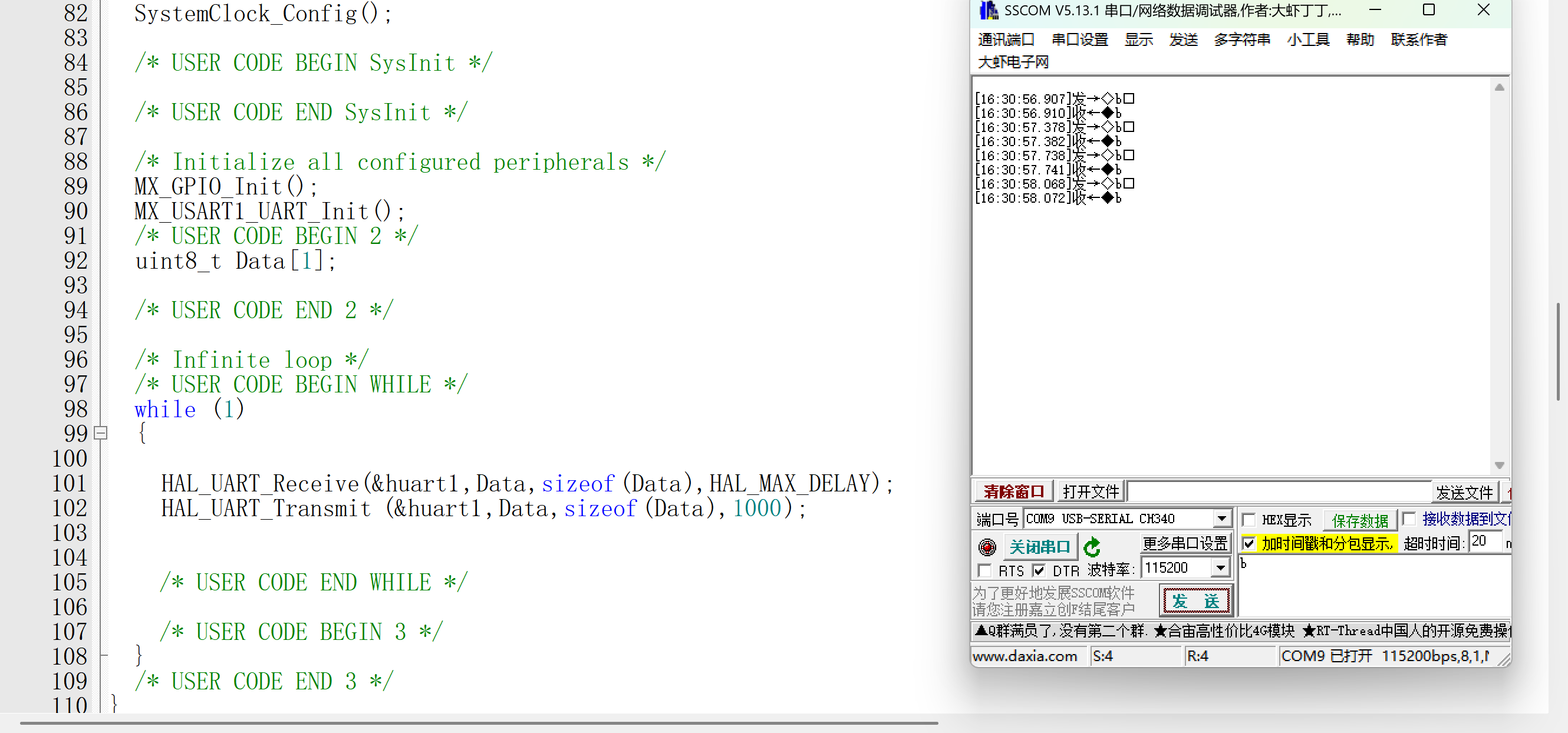Viewport: 1568px width, 733px height.
Task: Click the red port status indicator
Action: (987, 547)
